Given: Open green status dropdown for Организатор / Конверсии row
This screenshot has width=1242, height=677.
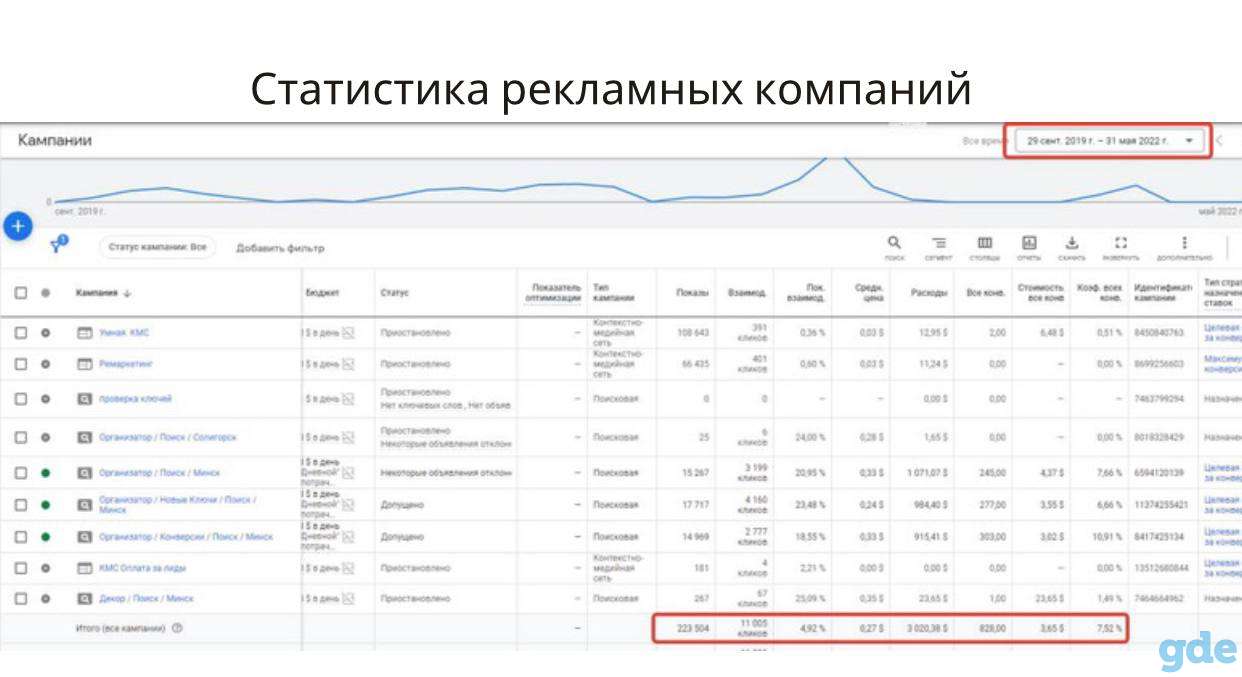Looking at the screenshot, I should coord(45,537).
